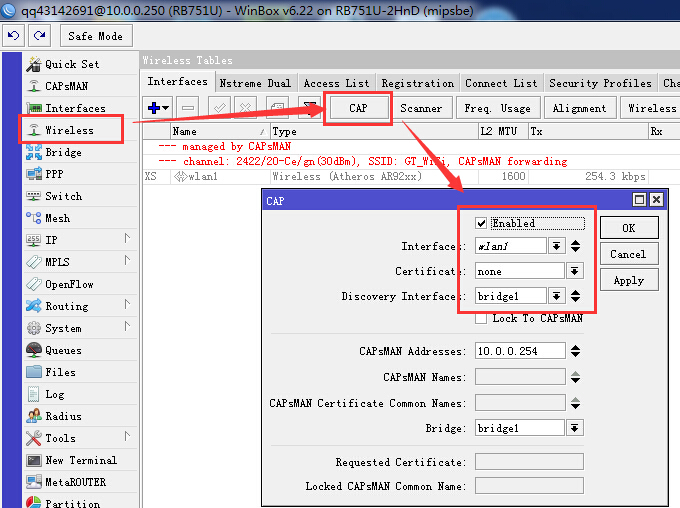Open Partition in the sidebar
This screenshot has width=680, height=508.
pos(80,502)
